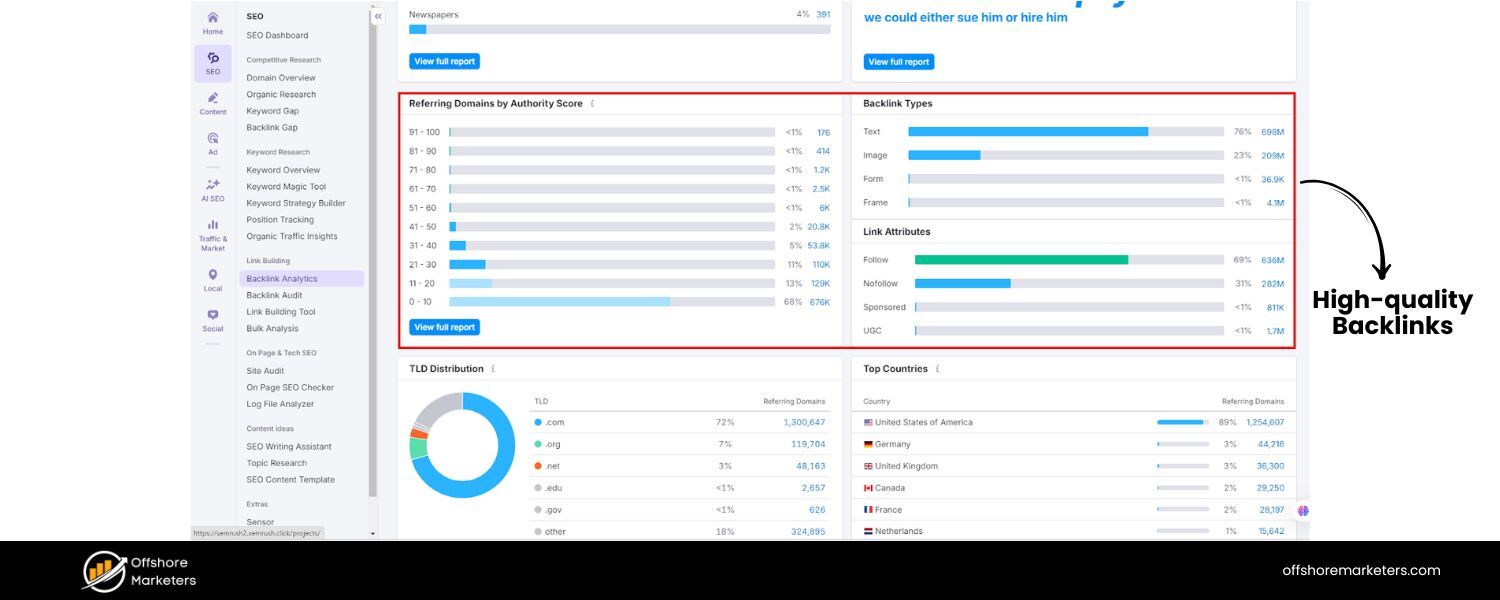Open Site Audit under On Page & Tech SEO
The width and height of the screenshot is (1500, 600).
pyautogui.click(x=264, y=370)
